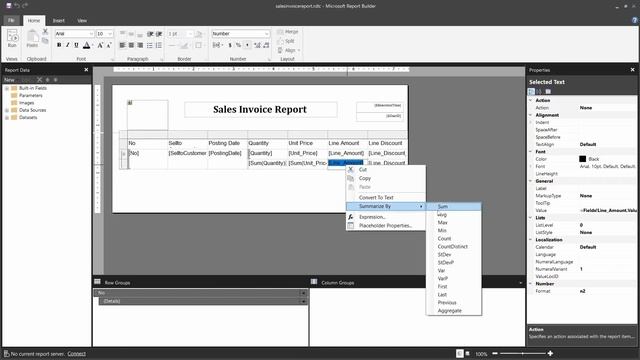The image size is (640, 360).
Task: Open dropdown on No row group
Action: (x=303, y=293)
